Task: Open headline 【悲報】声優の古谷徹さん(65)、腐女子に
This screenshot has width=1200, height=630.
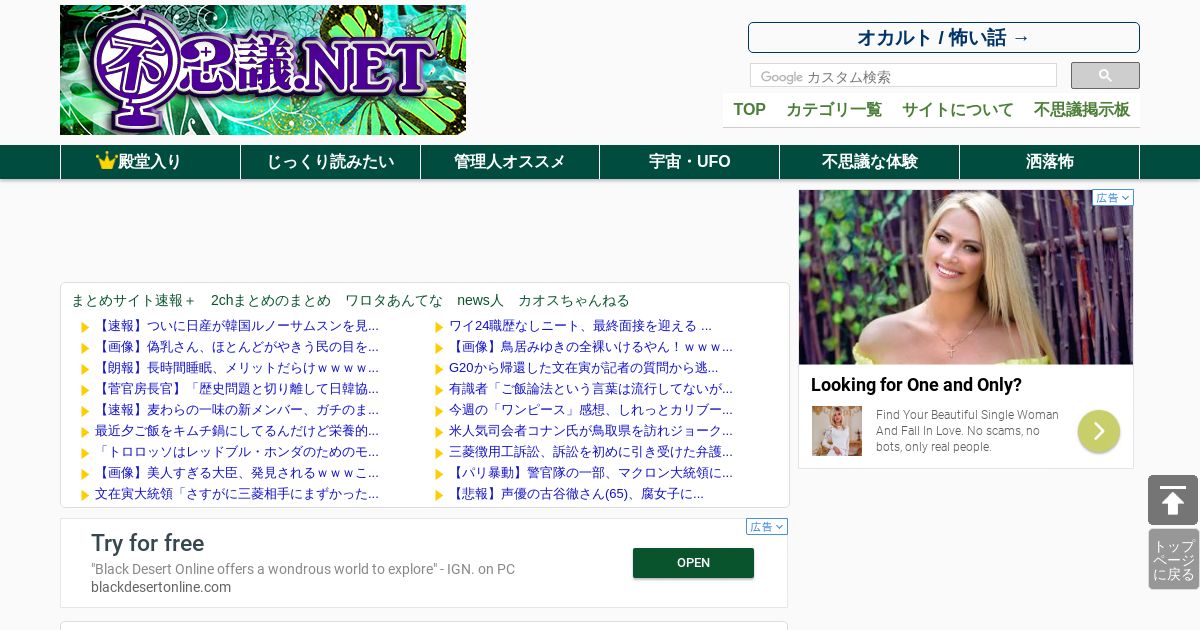Action: tap(577, 494)
